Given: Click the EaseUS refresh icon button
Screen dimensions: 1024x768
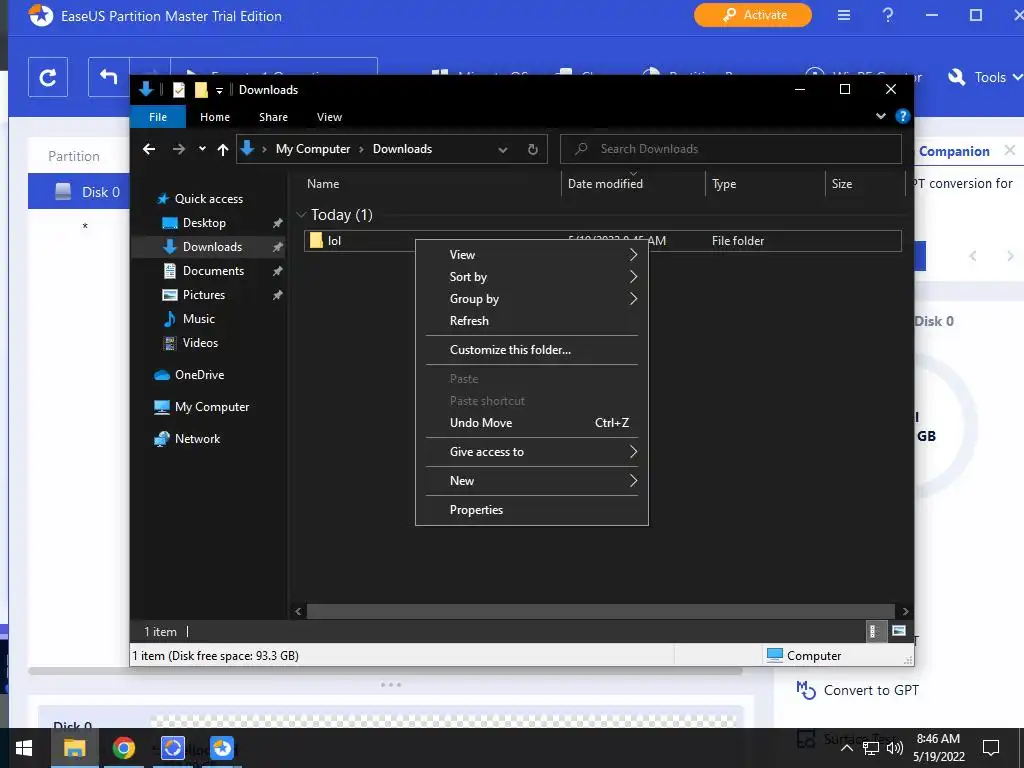Looking at the screenshot, I should (x=48, y=78).
